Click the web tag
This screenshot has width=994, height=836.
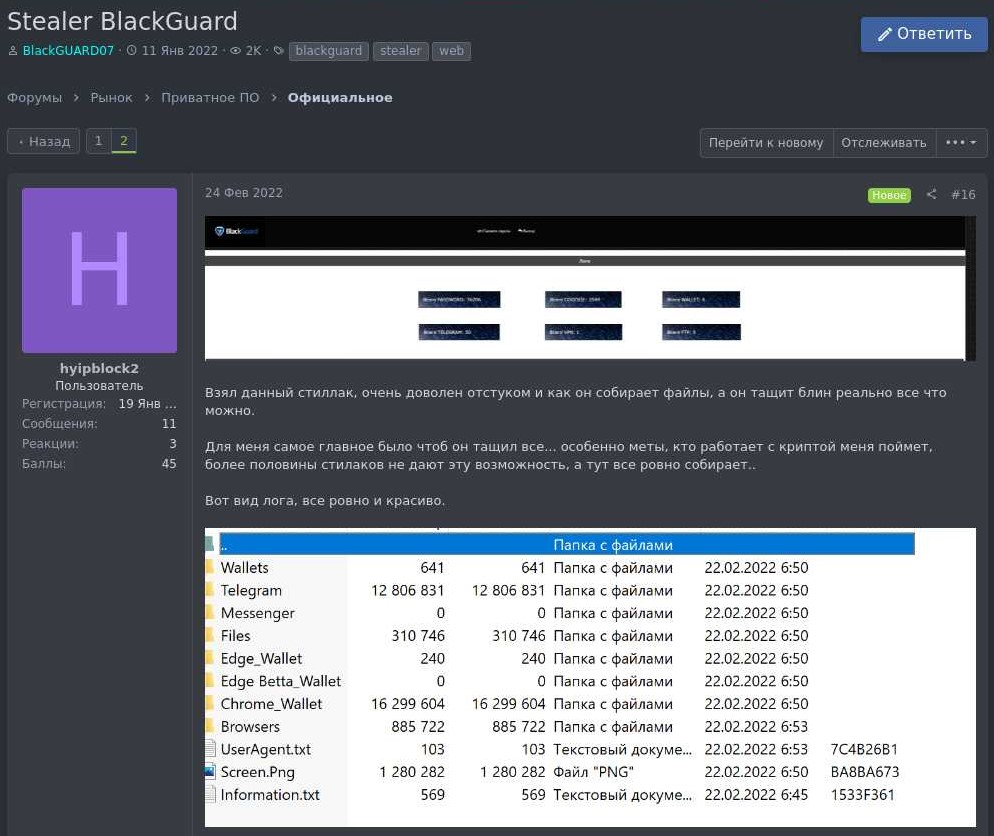[451, 50]
